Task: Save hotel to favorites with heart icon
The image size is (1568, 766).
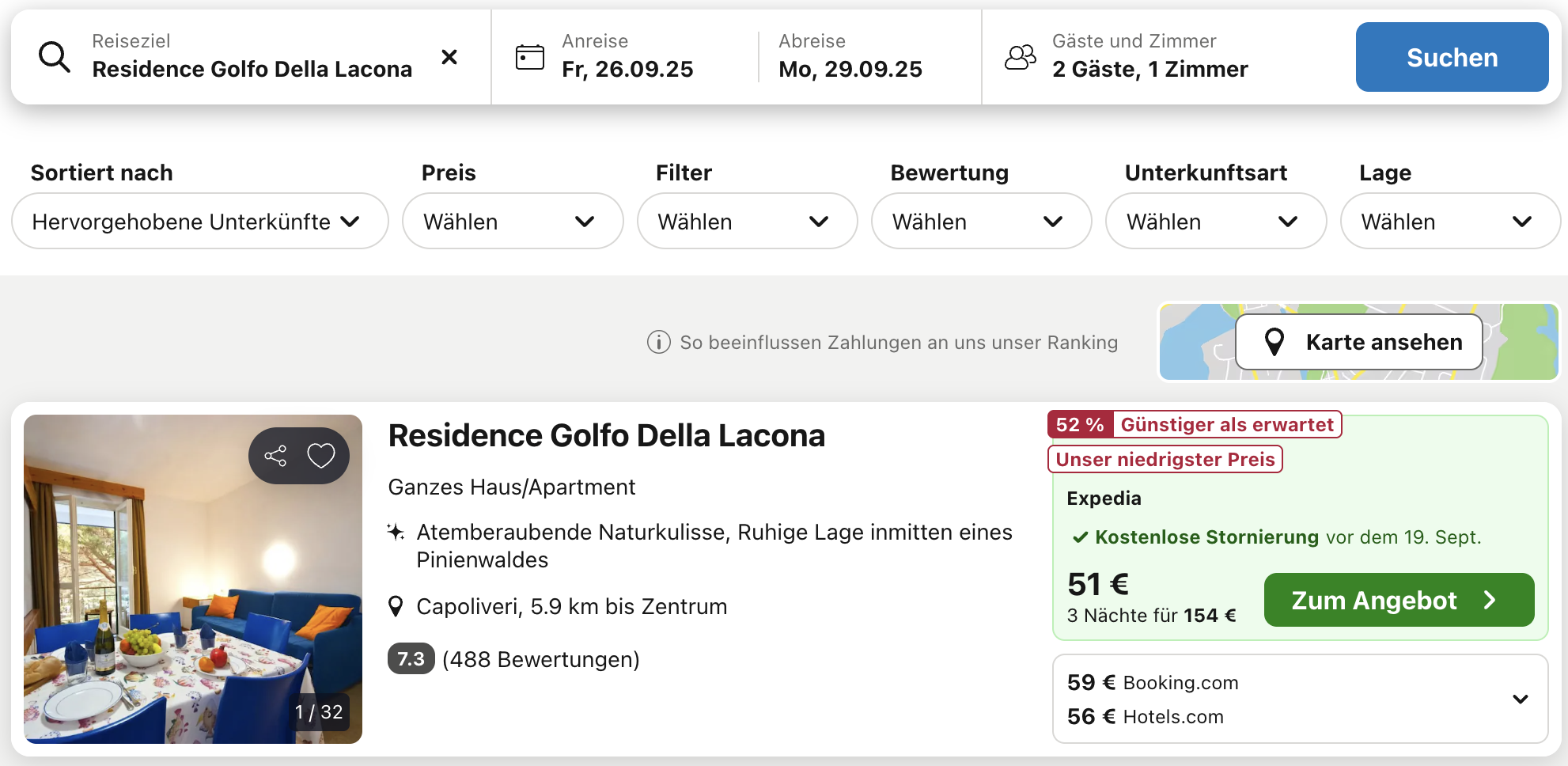Action: click(321, 456)
